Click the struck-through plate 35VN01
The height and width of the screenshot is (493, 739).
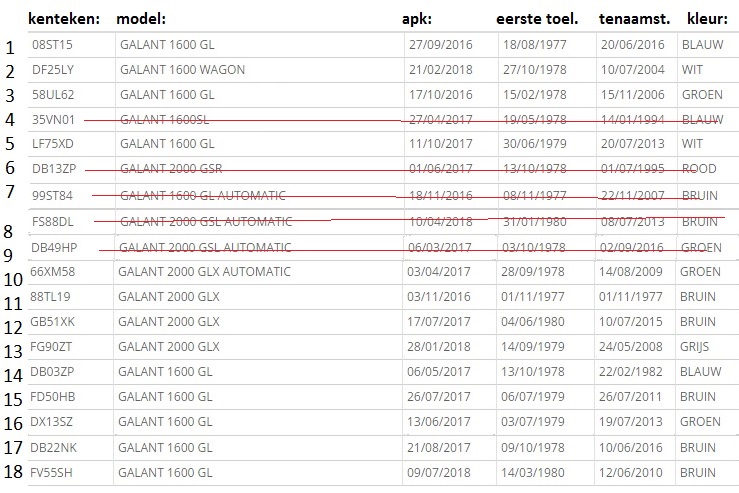(53, 120)
